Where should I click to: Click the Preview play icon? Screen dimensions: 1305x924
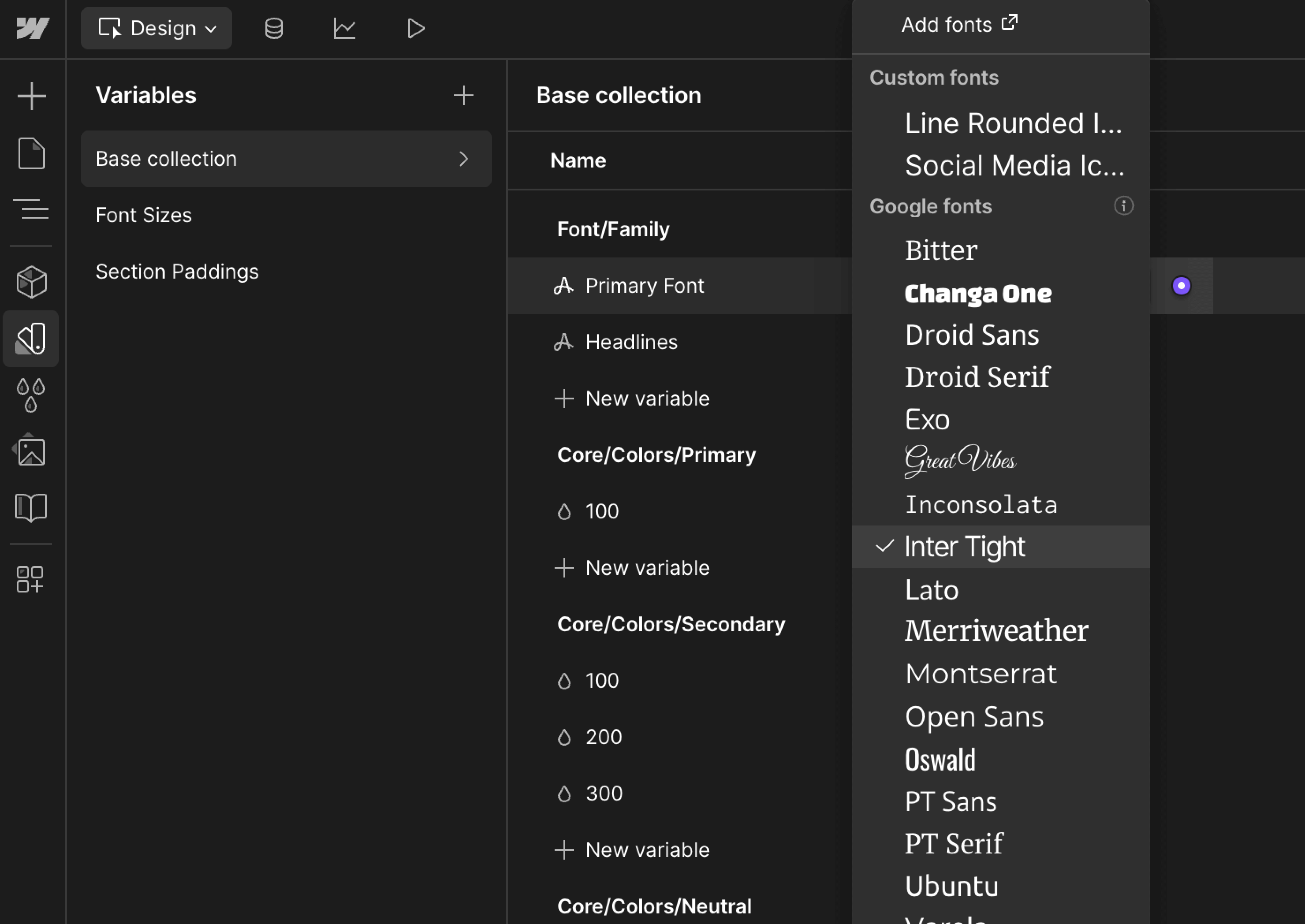tap(416, 28)
